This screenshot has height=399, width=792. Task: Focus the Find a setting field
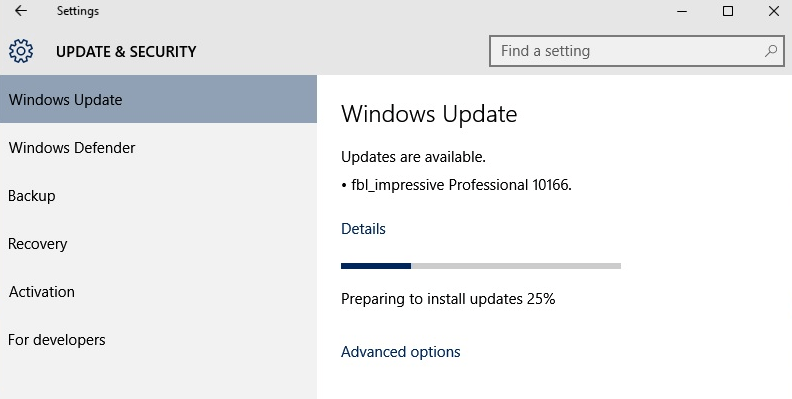(636, 51)
